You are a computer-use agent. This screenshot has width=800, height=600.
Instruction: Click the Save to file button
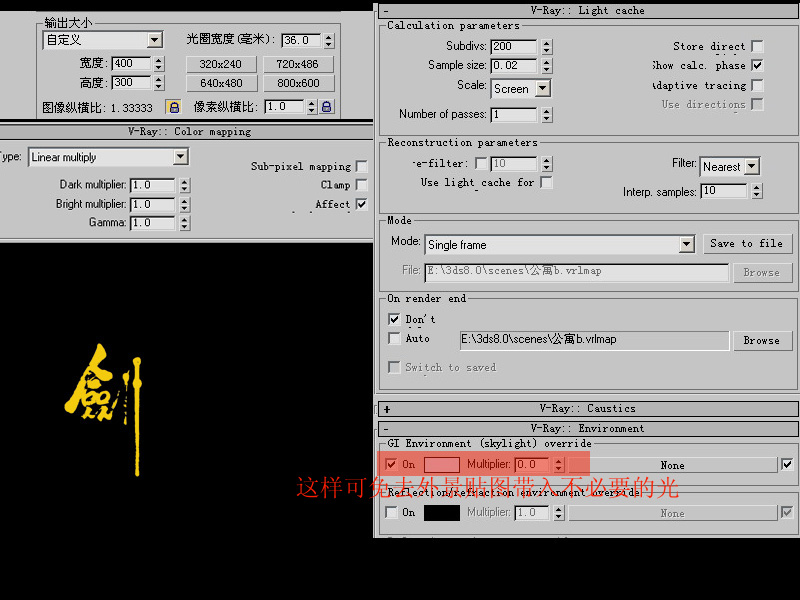coord(746,243)
